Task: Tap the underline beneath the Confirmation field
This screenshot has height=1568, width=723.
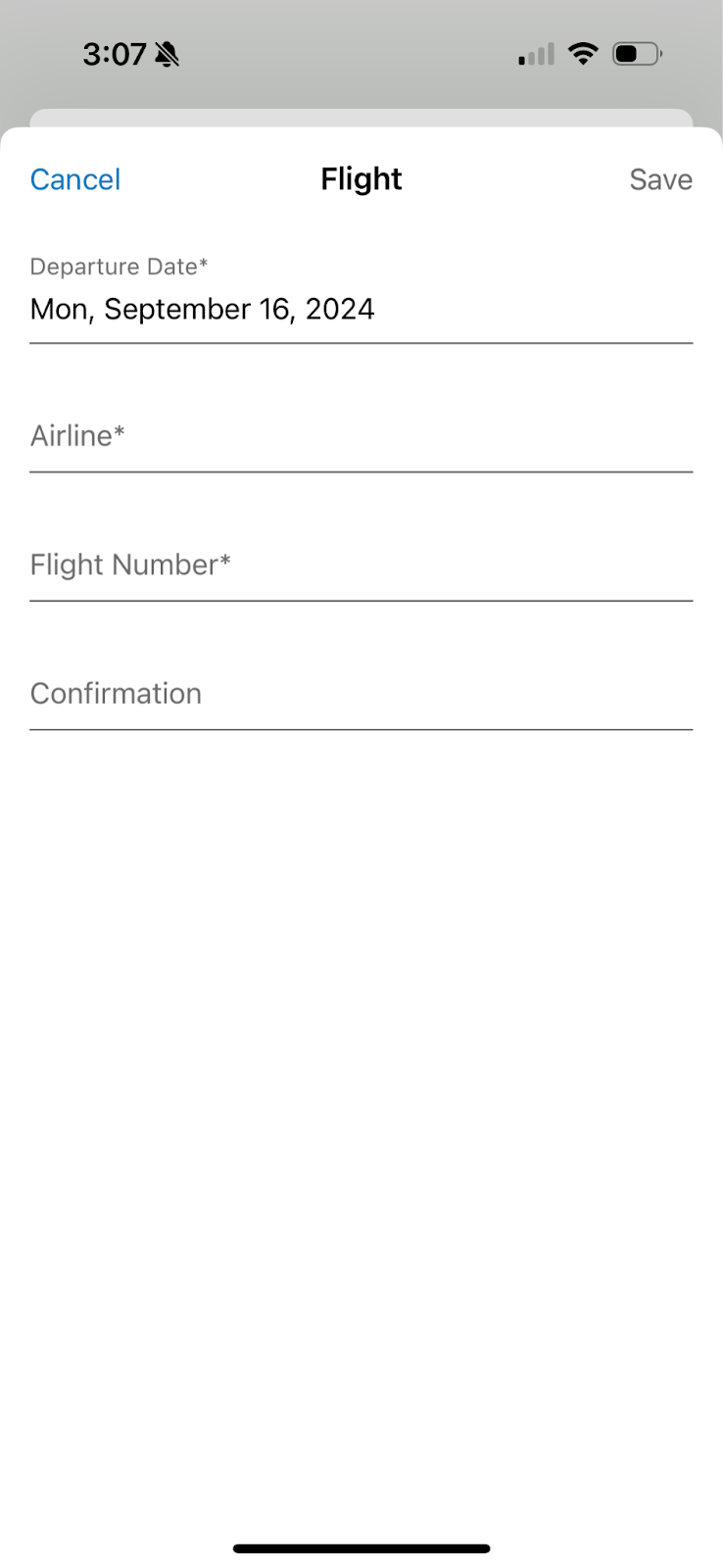Action: click(361, 730)
